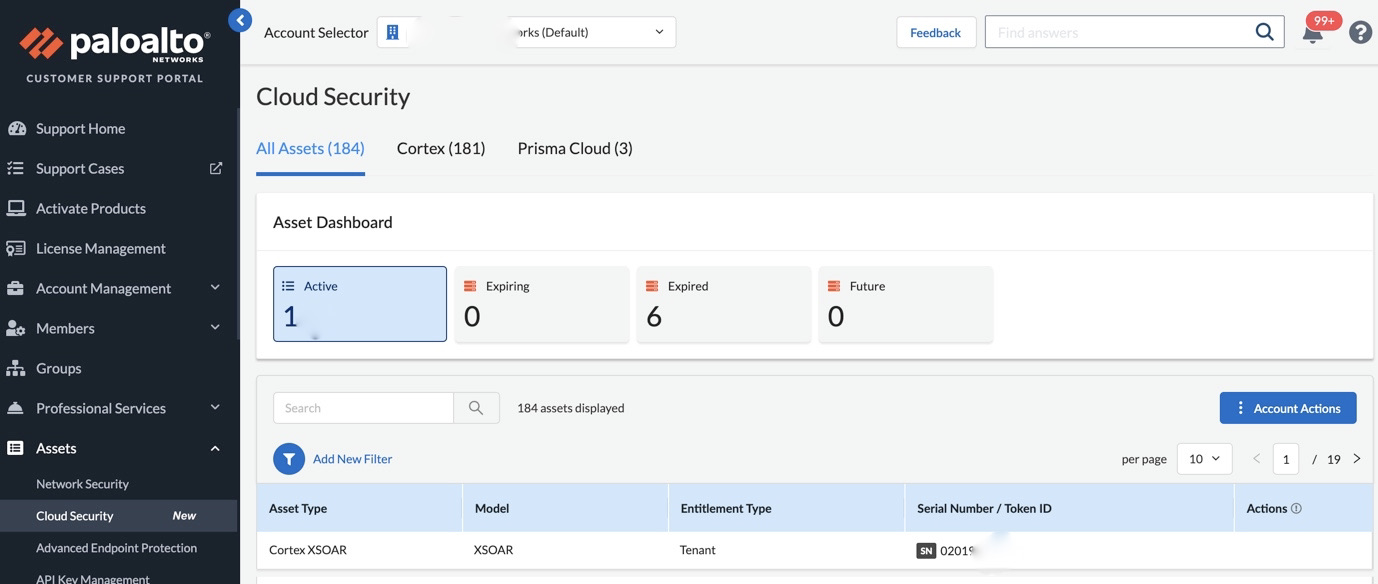Viewport: 1378px width, 584px height.
Task: Switch to the Cortex (181) tab
Action: click(x=441, y=148)
